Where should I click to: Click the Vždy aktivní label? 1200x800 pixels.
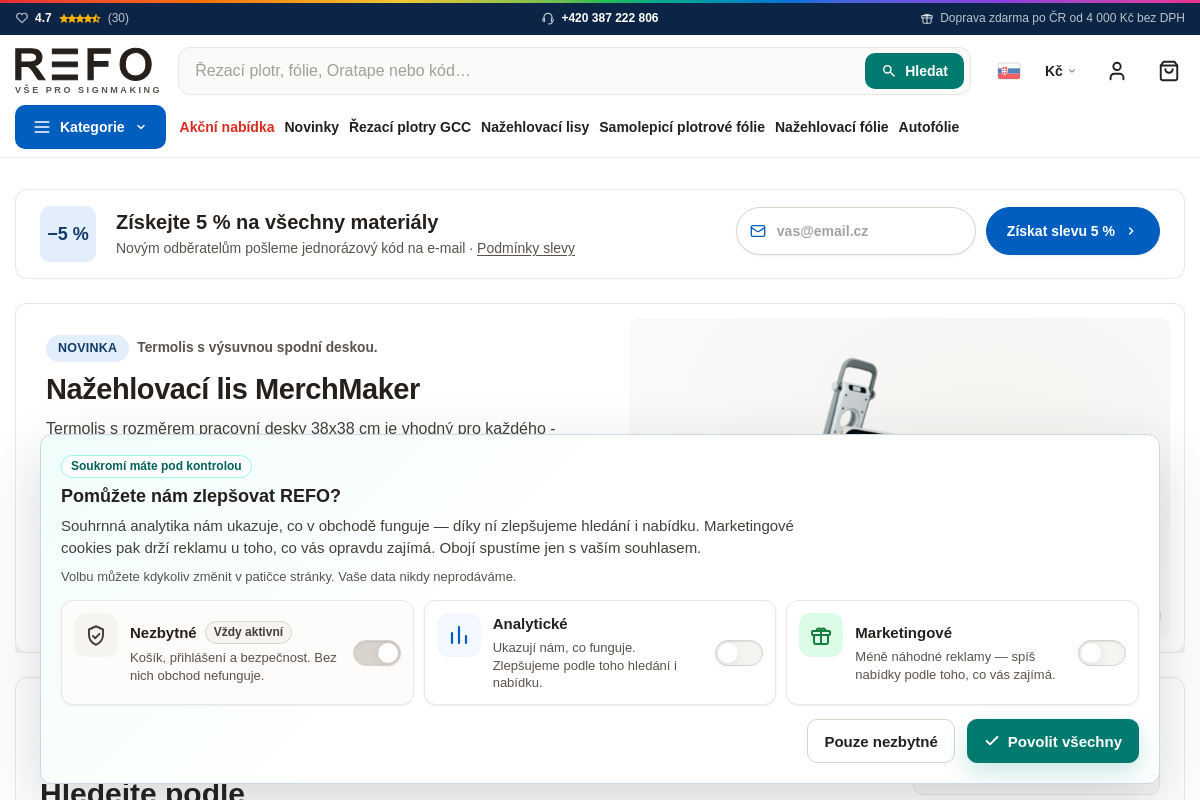[248, 632]
